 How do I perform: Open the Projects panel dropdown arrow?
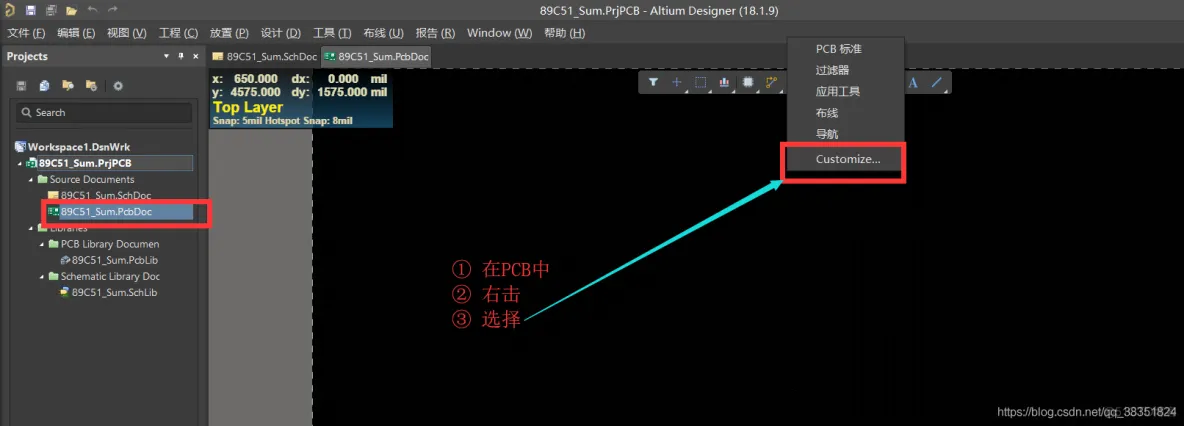pos(166,57)
